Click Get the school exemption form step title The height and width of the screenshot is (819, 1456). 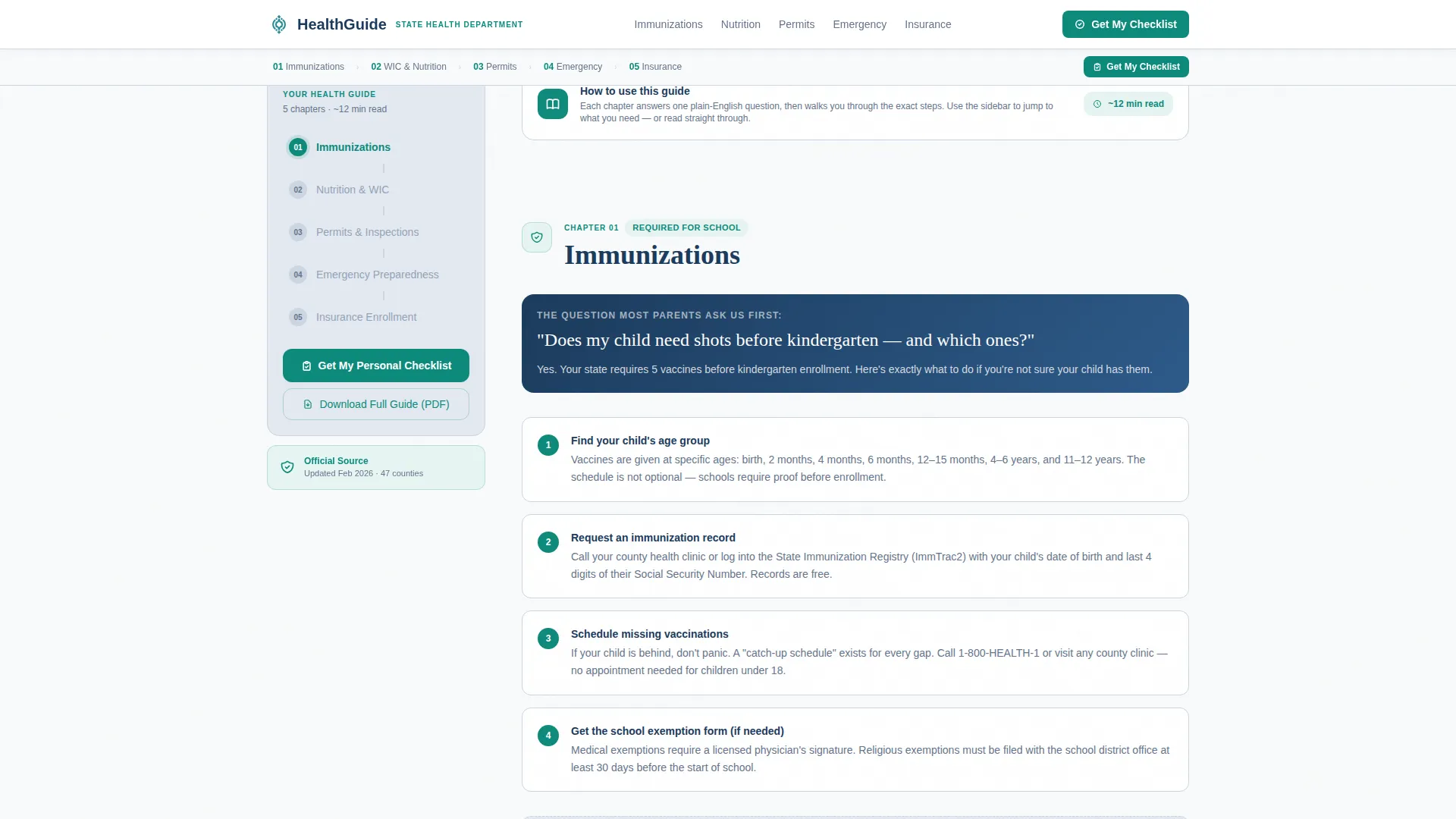[x=677, y=731]
